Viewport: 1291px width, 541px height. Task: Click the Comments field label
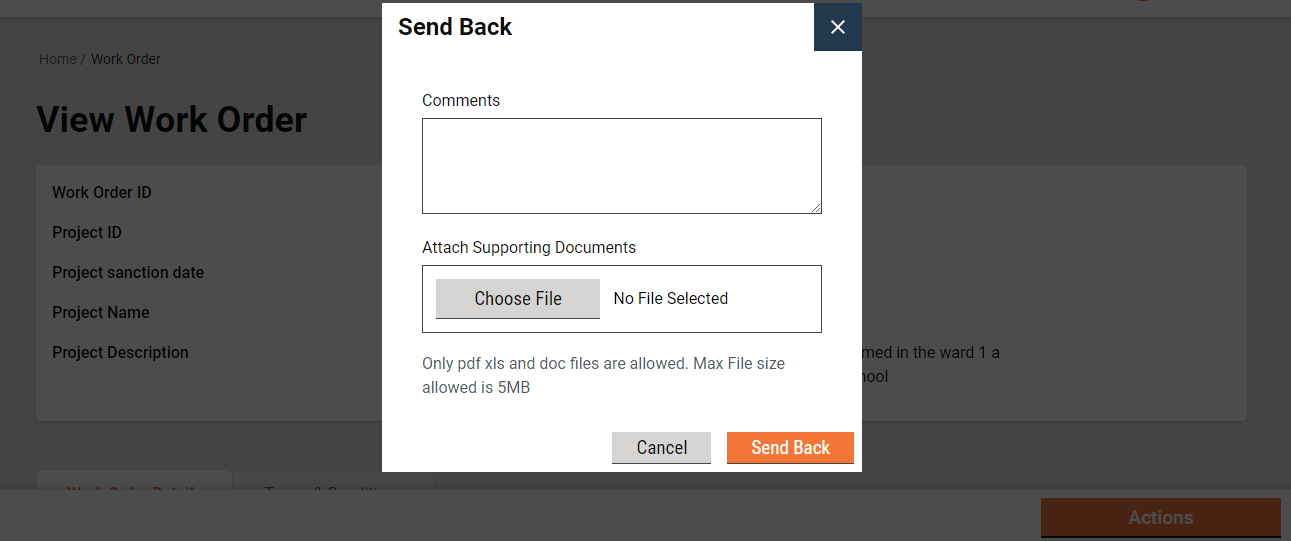(x=461, y=101)
